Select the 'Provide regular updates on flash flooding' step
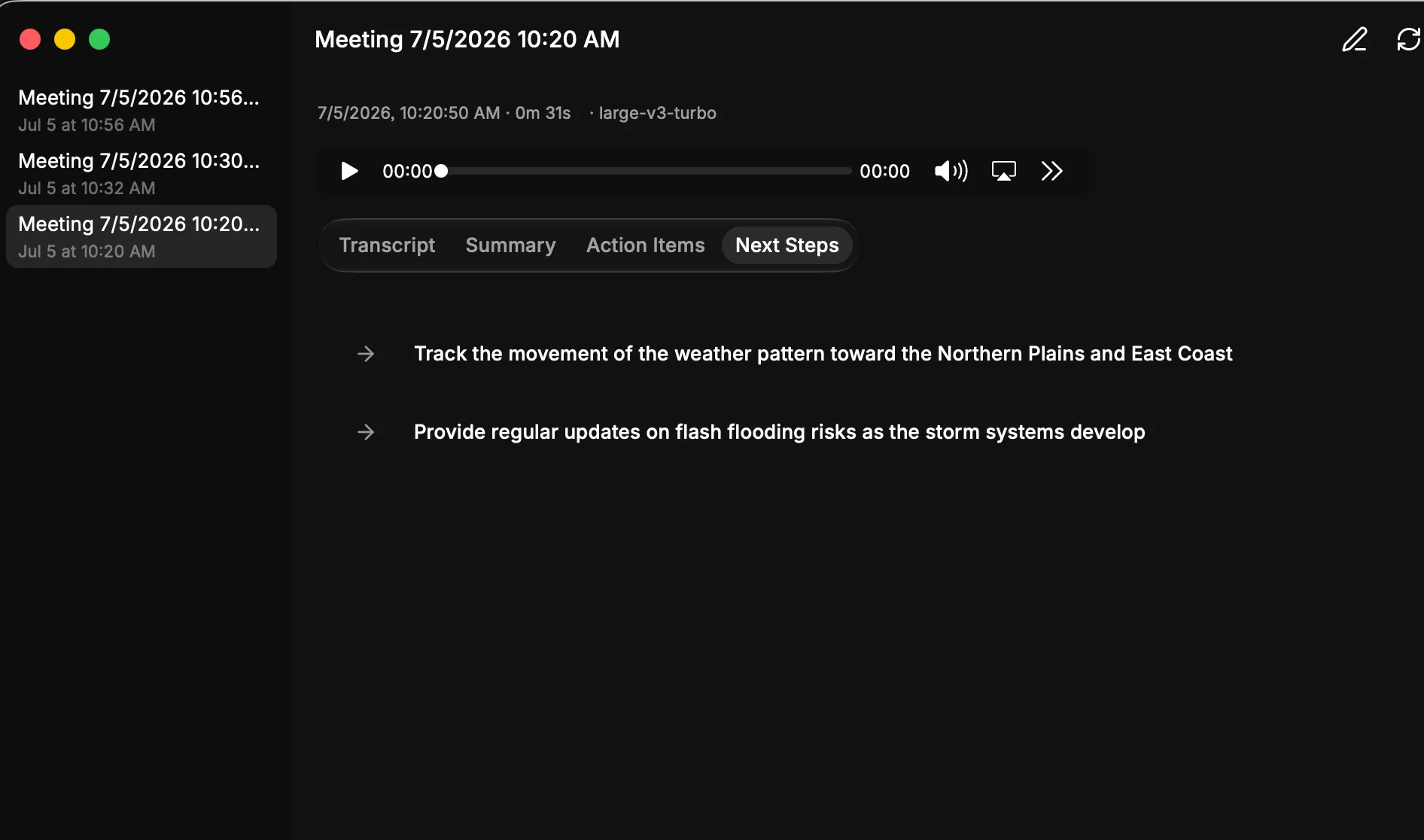 click(x=780, y=432)
